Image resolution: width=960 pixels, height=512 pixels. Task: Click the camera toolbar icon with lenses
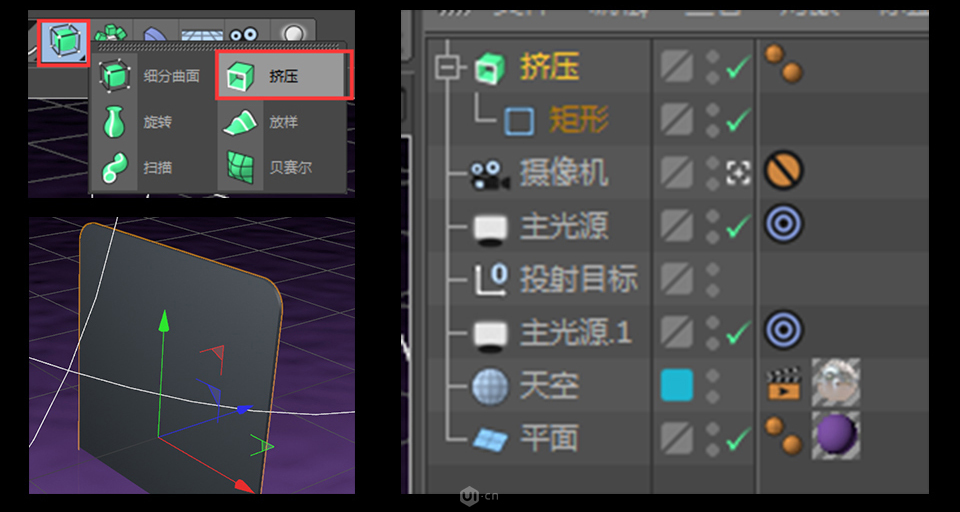tap(245, 34)
